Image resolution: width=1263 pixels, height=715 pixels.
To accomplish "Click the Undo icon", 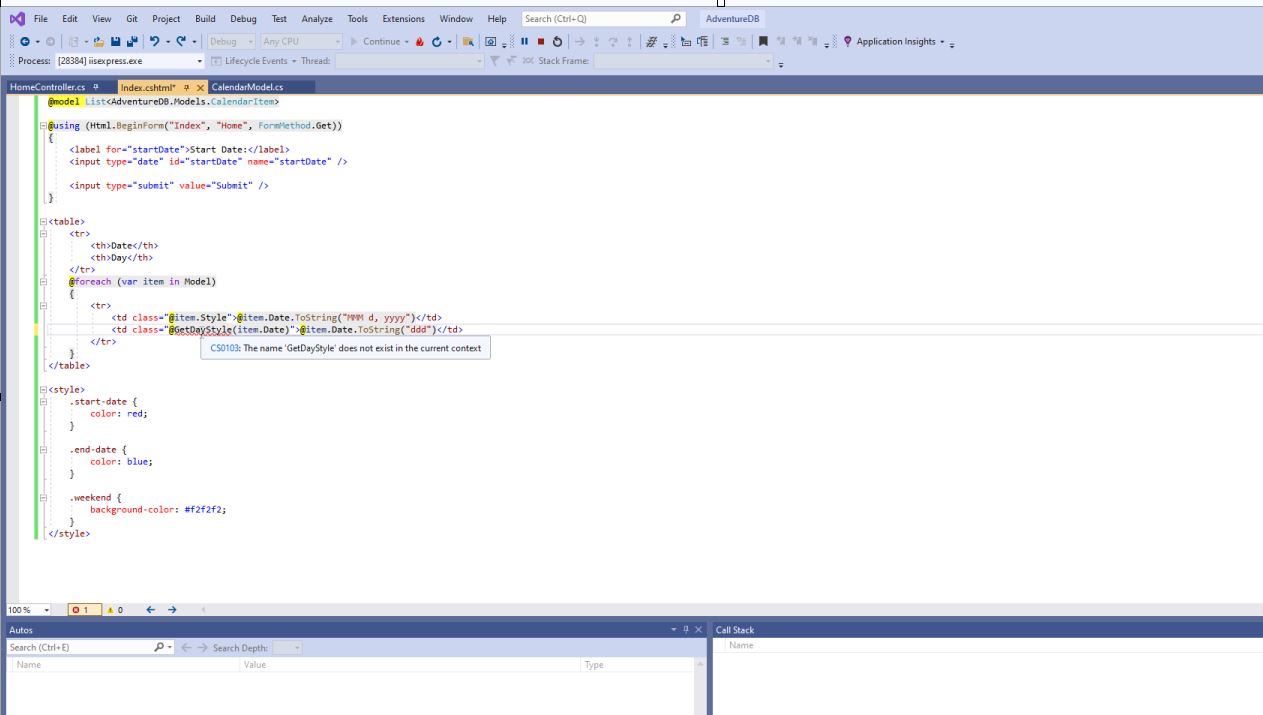I will tap(155, 43).
